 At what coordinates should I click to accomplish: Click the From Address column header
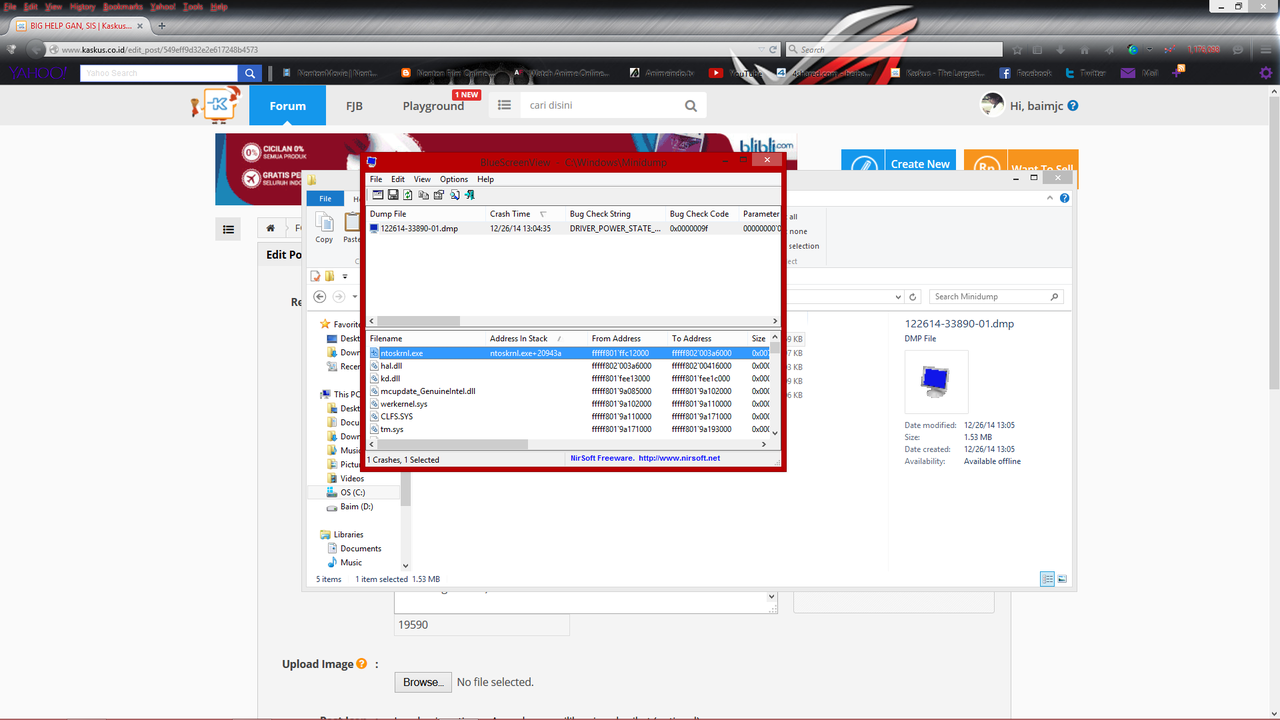[x=628, y=339]
